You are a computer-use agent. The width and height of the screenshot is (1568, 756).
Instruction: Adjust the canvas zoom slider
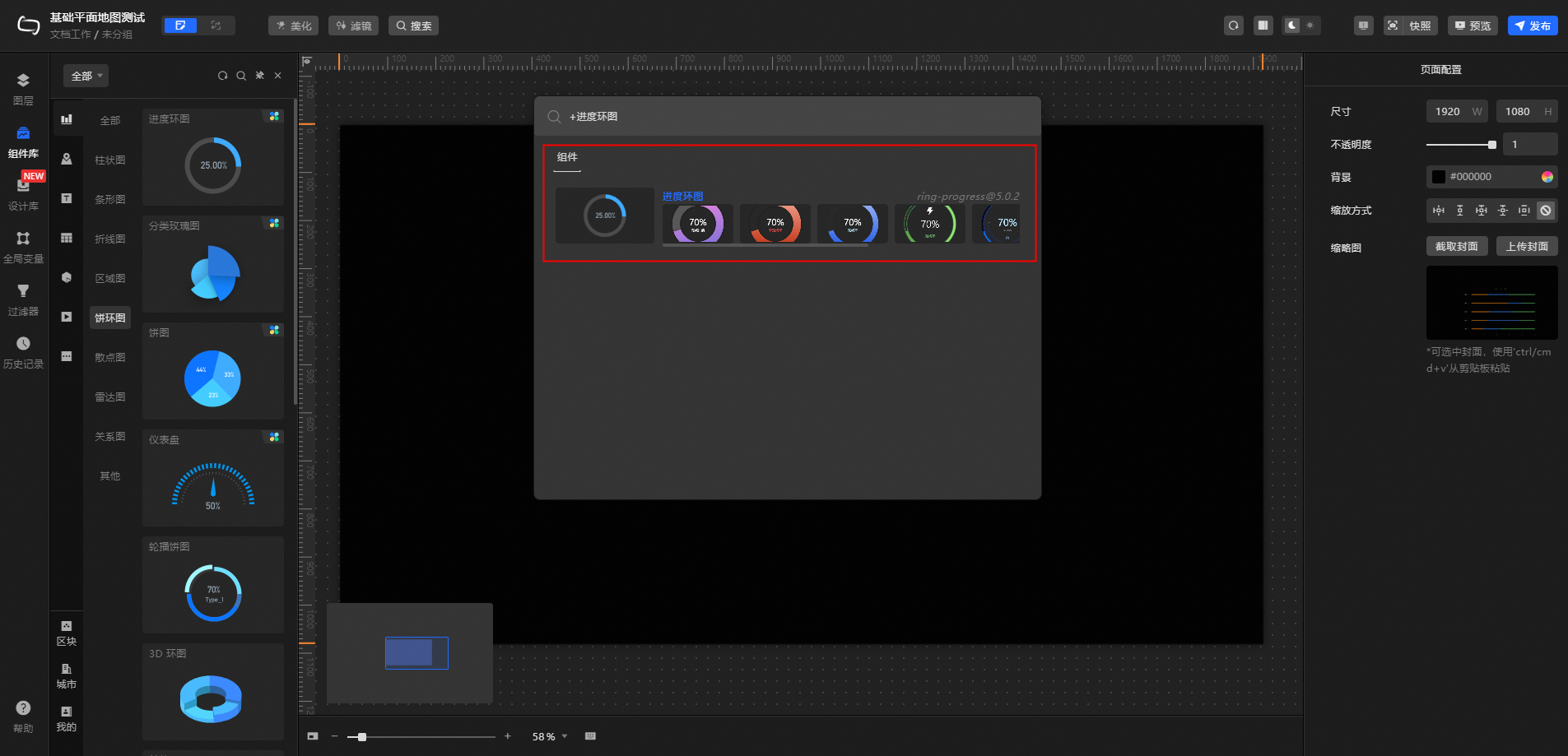coord(420,736)
